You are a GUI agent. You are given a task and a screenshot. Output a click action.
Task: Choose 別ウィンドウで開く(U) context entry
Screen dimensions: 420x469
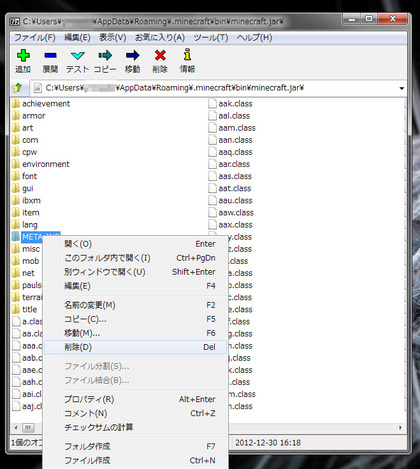[136, 272]
